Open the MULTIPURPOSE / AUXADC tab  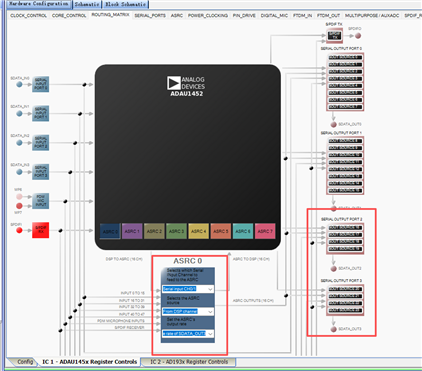point(372,16)
